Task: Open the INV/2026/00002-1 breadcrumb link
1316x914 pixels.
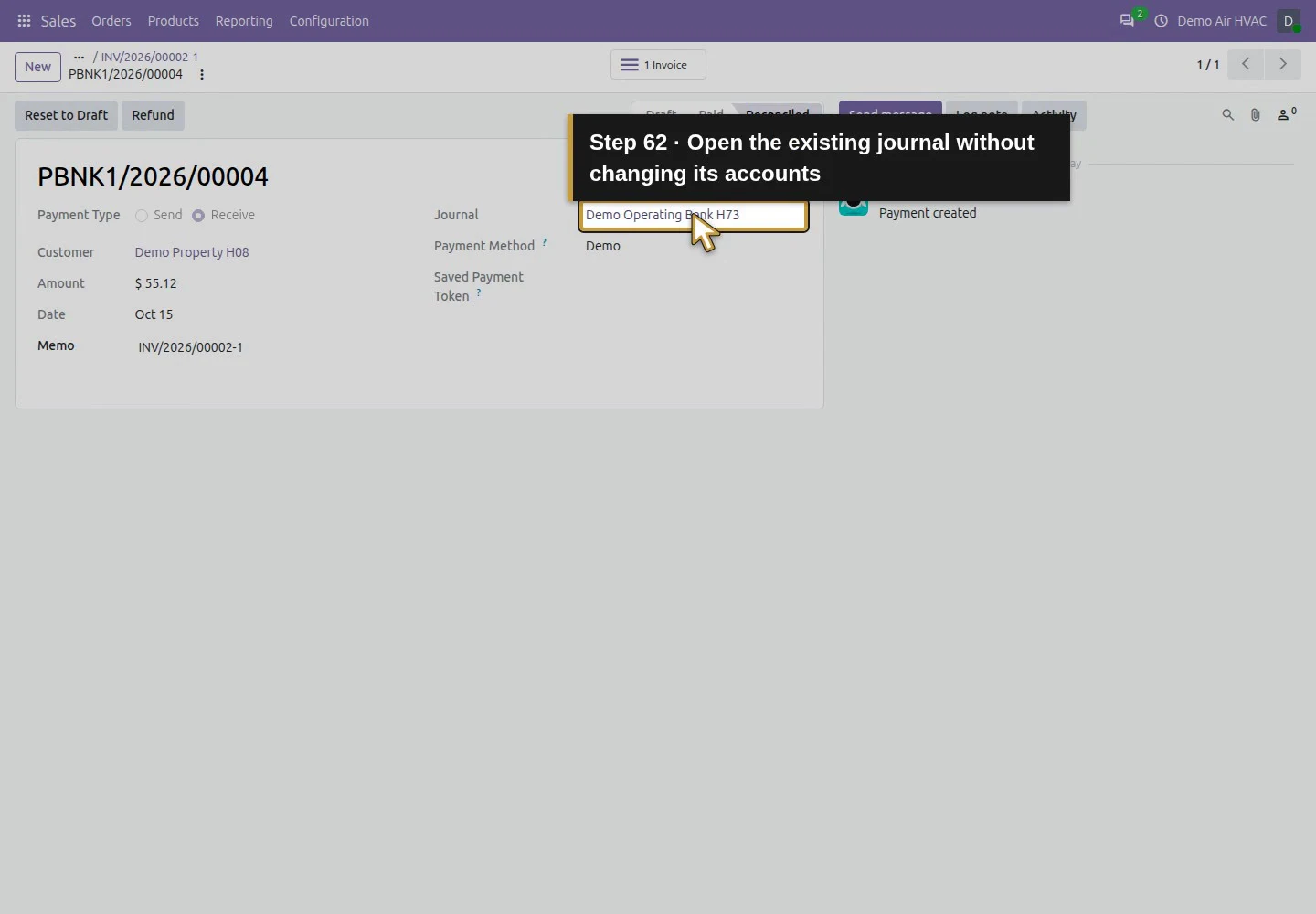Action: (150, 57)
